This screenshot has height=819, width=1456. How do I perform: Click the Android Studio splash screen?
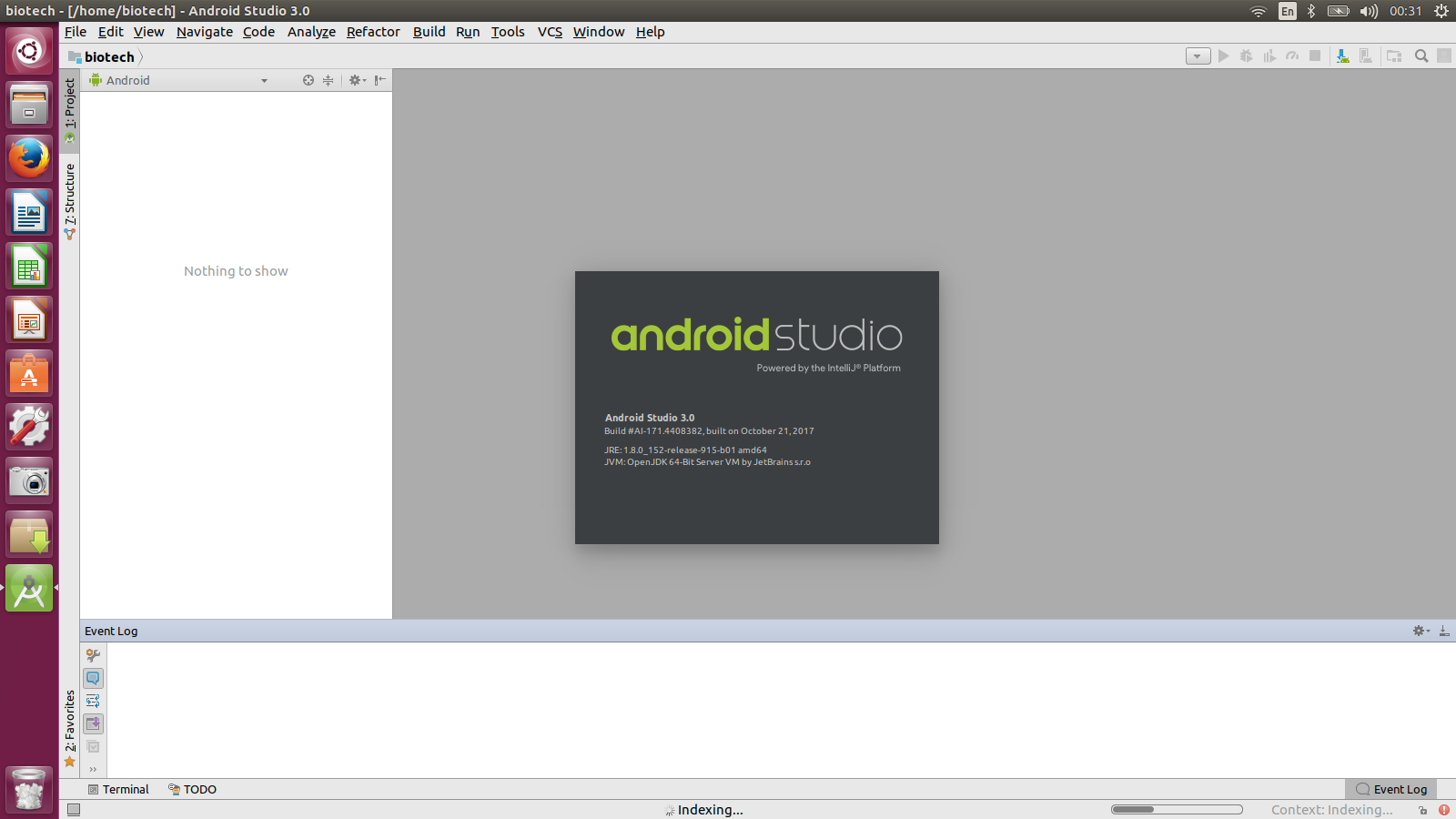[x=757, y=408]
